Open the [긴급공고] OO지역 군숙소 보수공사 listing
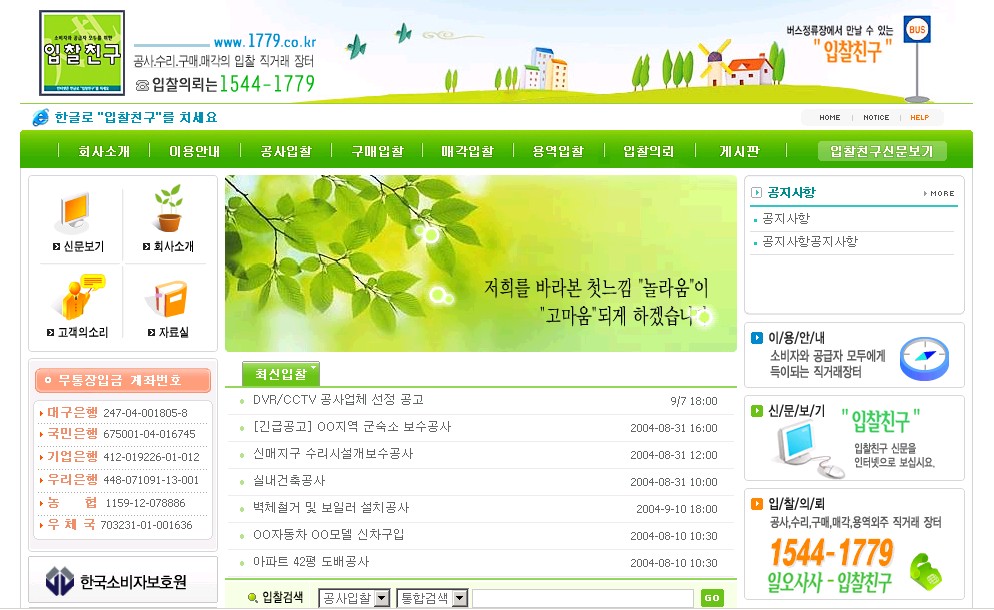 coord(352,427)
